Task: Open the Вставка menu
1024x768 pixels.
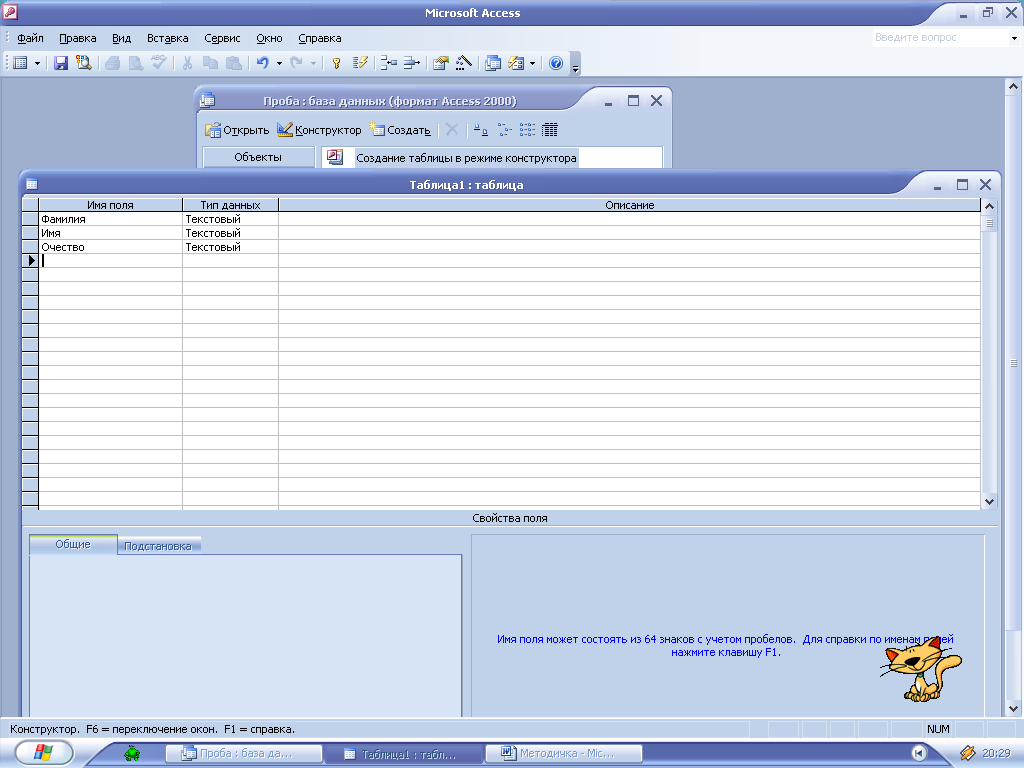Action: tap(167, 38)
